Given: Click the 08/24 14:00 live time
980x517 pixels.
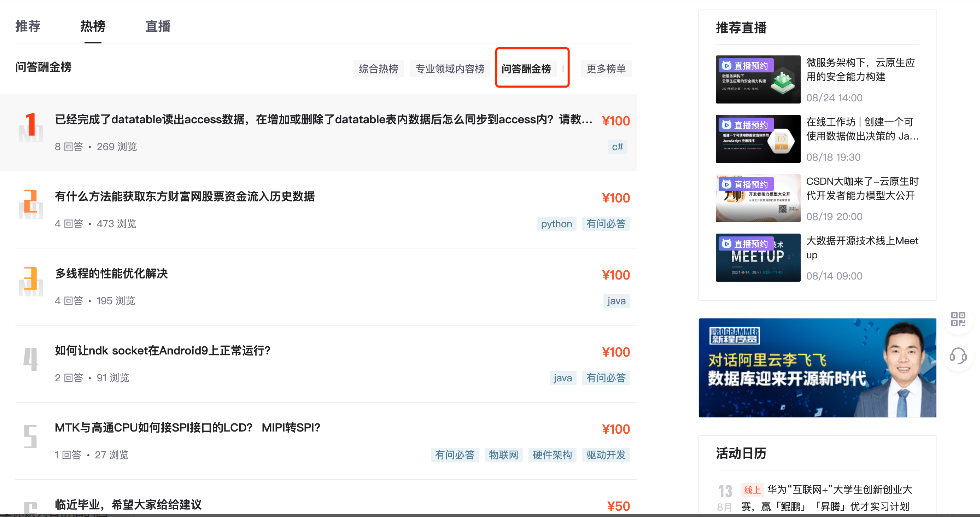Looking at the screenshot, I should click(x=834, y=98).
